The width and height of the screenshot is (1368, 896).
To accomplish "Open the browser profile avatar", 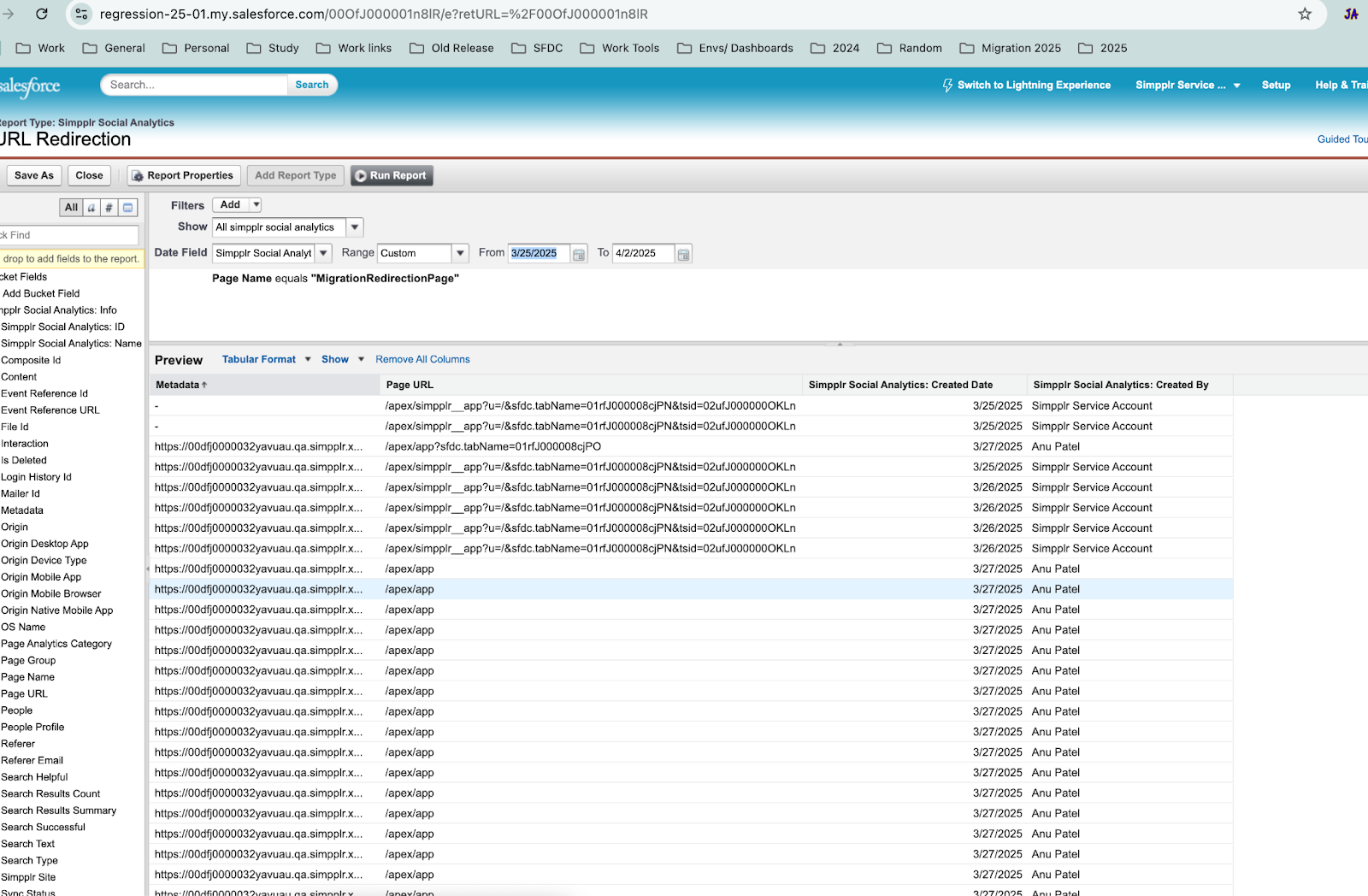I will [x=1351, y=14].
